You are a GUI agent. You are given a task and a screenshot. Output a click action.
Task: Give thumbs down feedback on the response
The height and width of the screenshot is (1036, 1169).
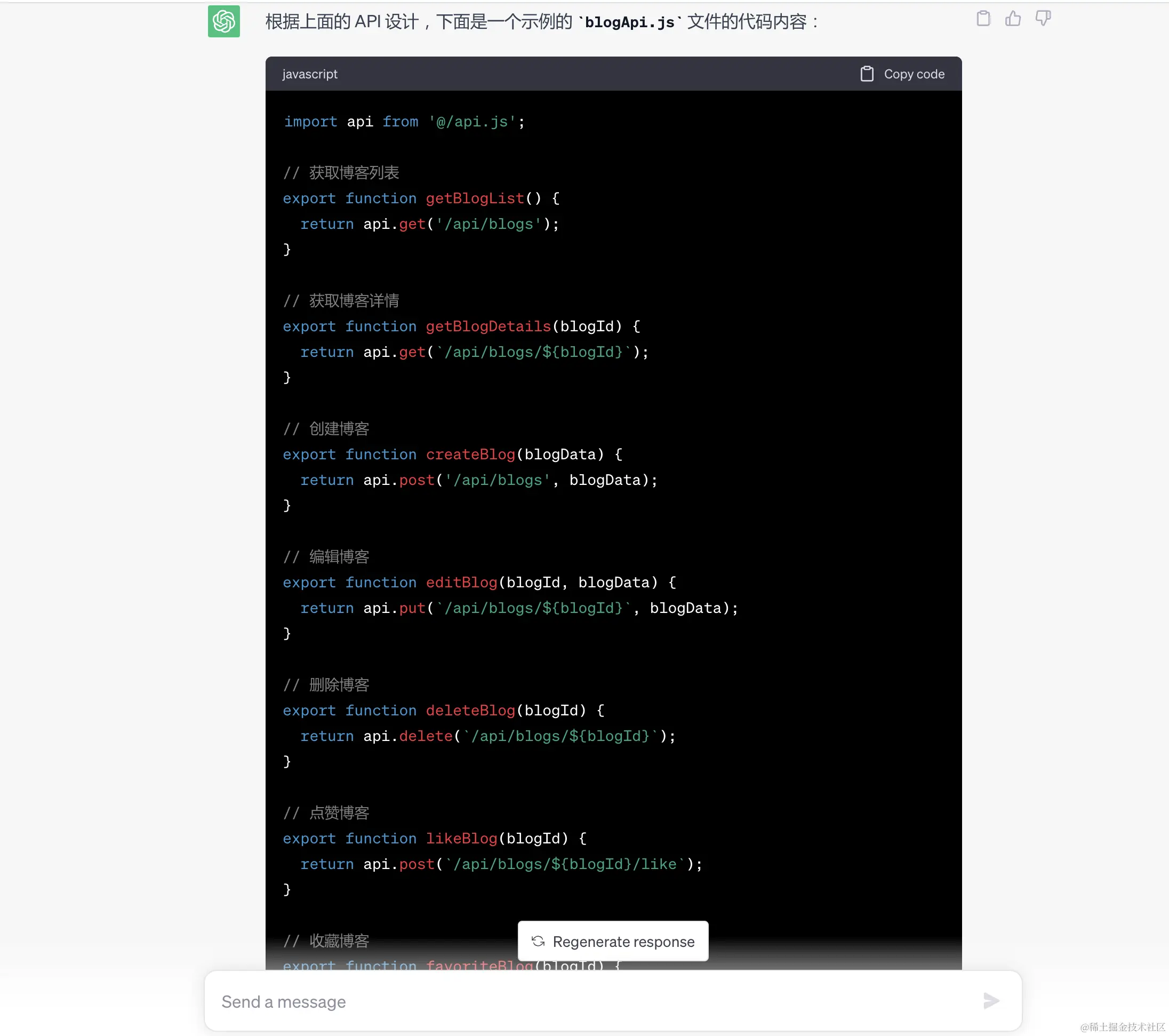1043,18
